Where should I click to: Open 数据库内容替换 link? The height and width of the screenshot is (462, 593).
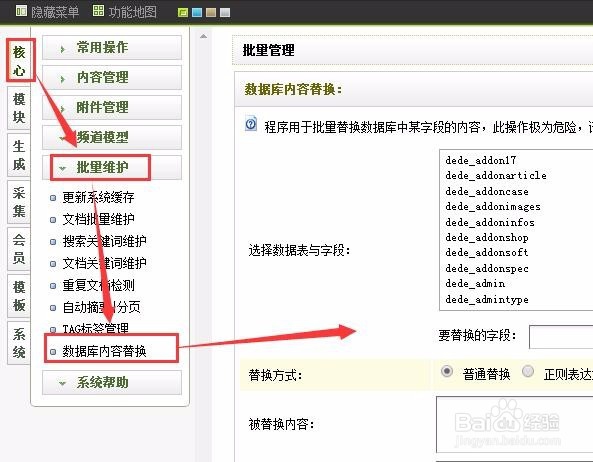point(104,351)
